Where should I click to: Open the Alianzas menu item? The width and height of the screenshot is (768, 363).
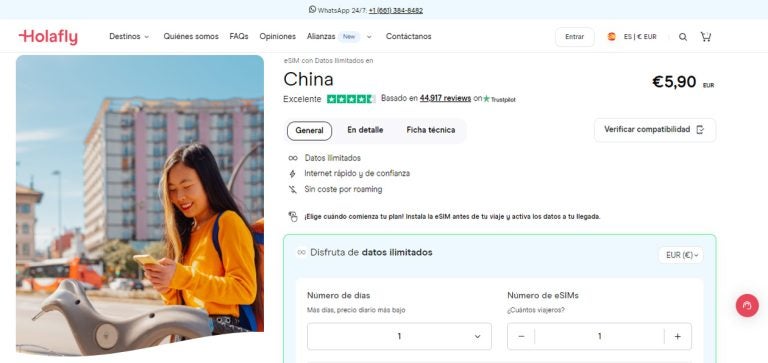[321, 37]
